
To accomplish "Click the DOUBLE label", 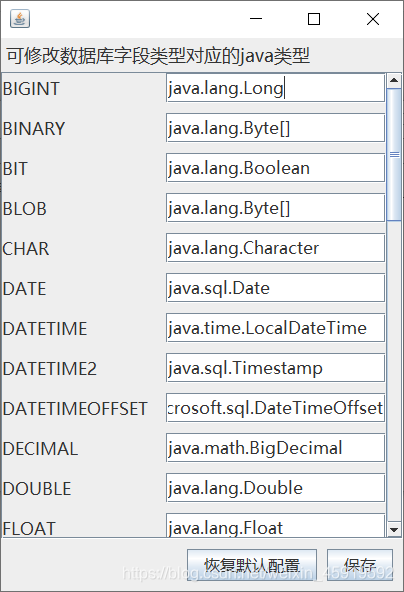I will tap(37, 489).
